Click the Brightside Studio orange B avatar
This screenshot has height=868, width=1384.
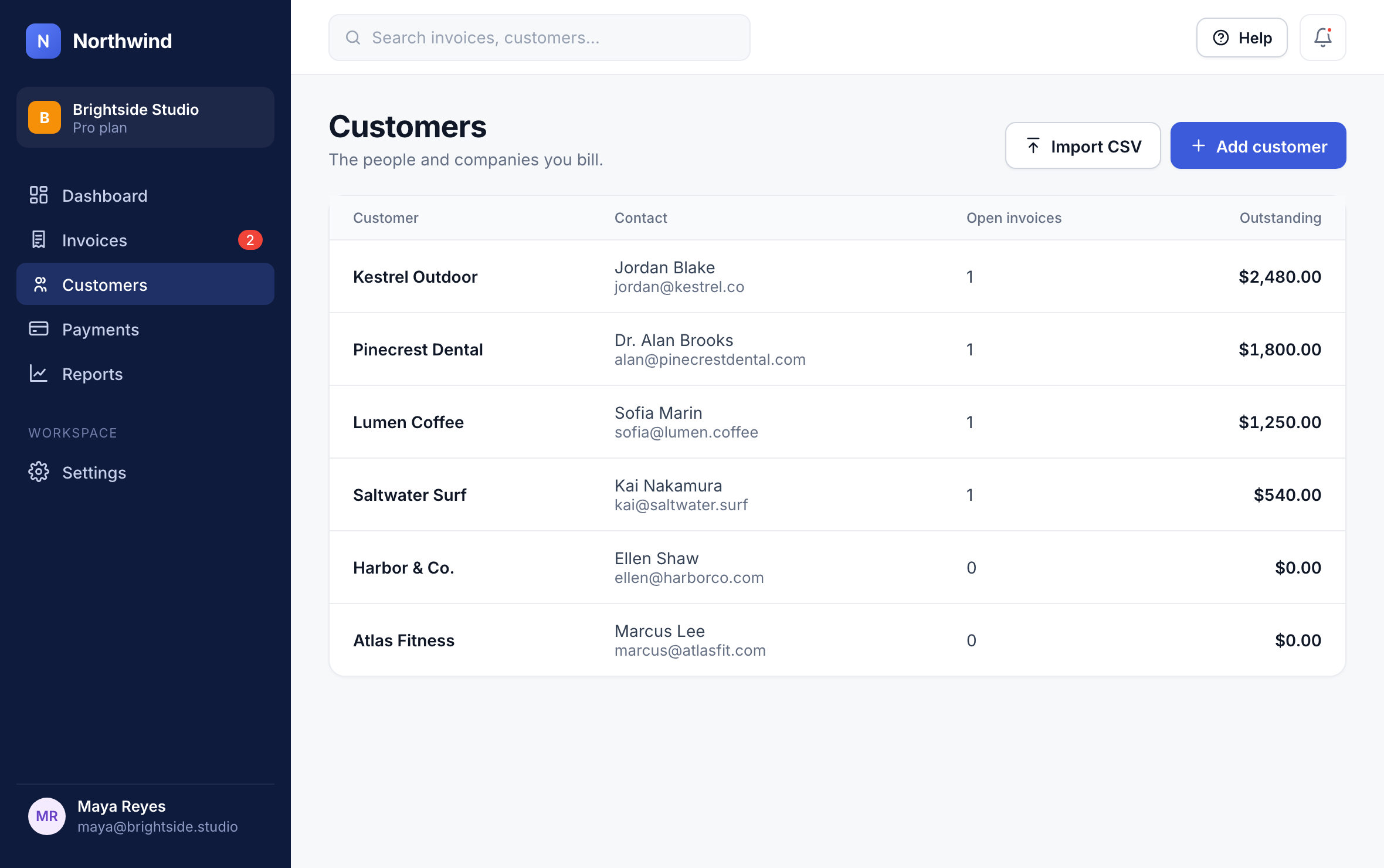[x=45, y=117]
